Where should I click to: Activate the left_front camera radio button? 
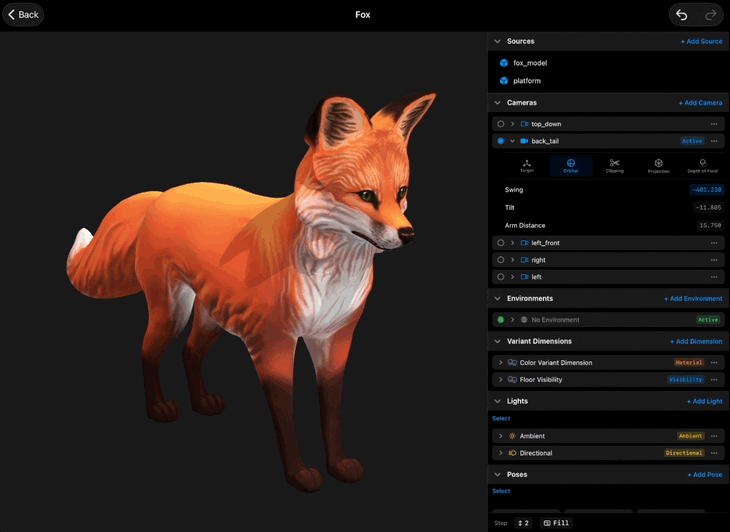coord(500,243)
